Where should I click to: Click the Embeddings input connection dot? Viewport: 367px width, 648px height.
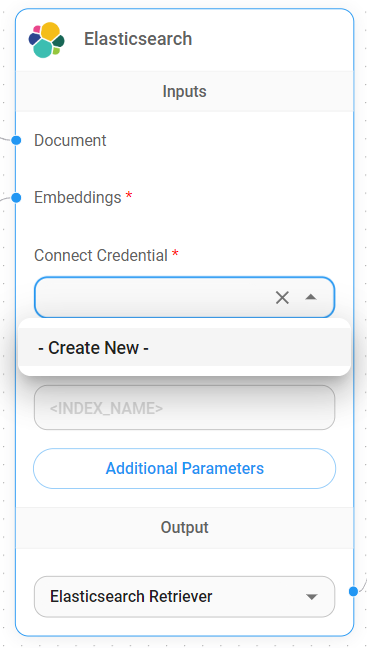point(16,198)
